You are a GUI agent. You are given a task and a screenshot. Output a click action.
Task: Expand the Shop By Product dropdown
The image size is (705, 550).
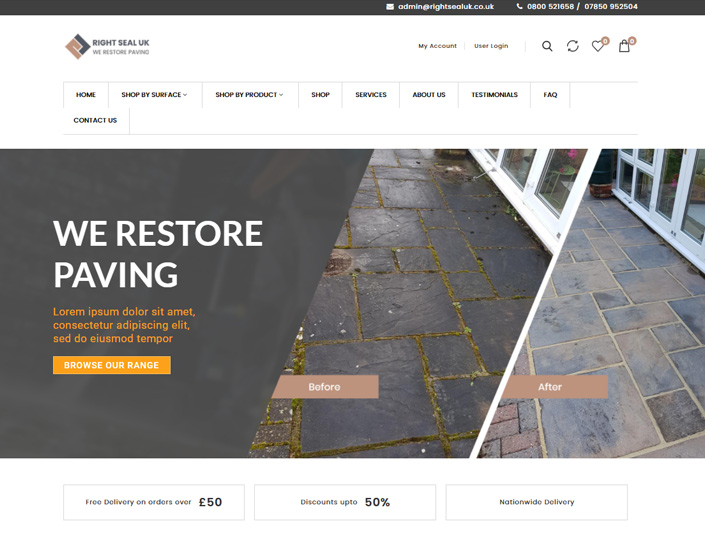click(249, 95)
